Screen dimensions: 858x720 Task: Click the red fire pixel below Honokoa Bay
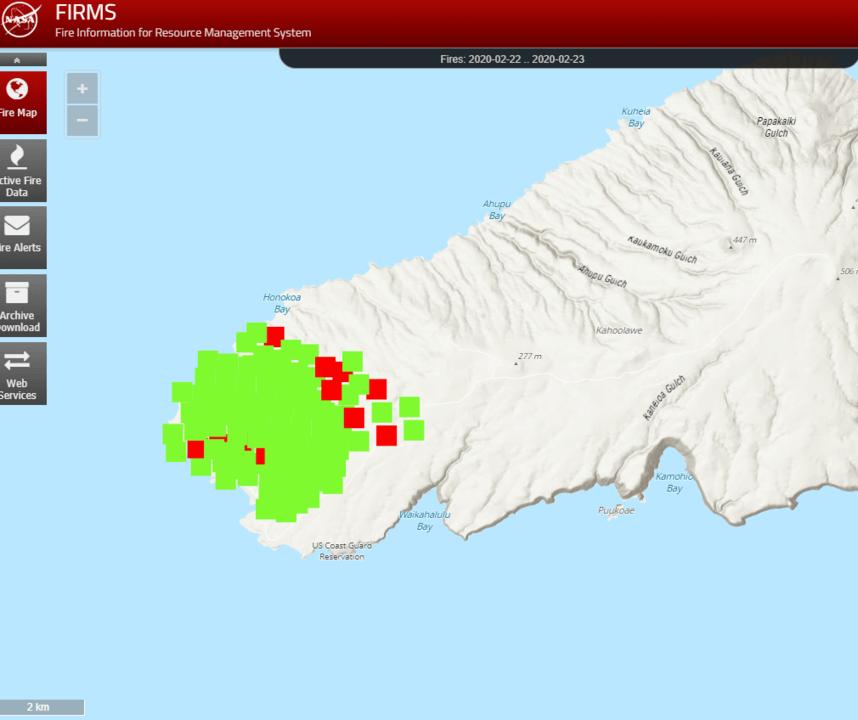tap(275, 336)
